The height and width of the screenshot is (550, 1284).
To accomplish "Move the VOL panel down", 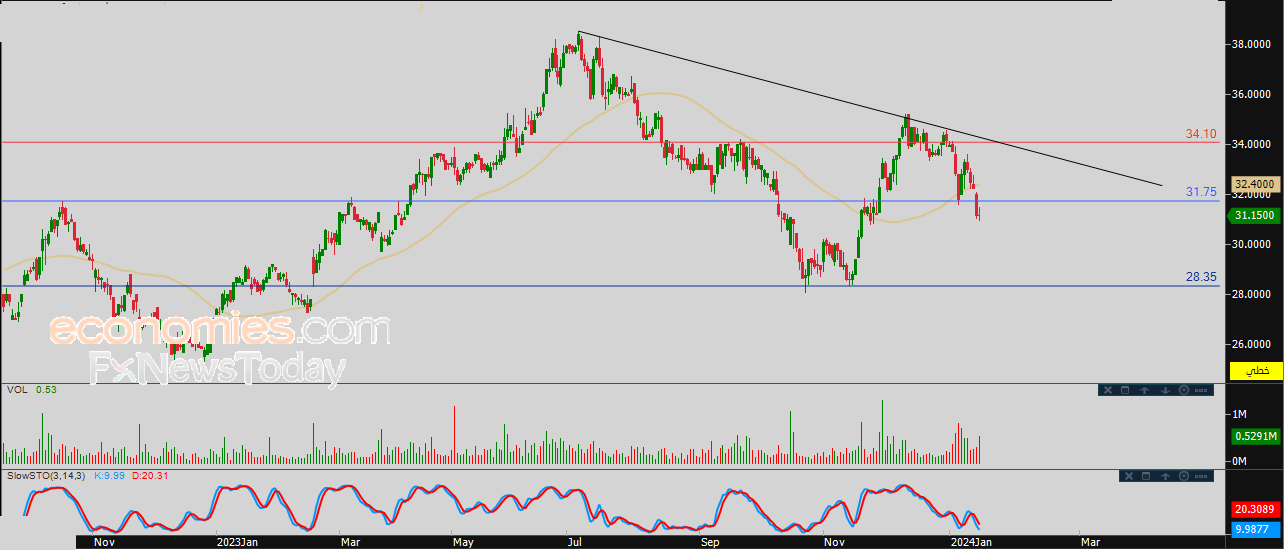I will pos(1165,390).
